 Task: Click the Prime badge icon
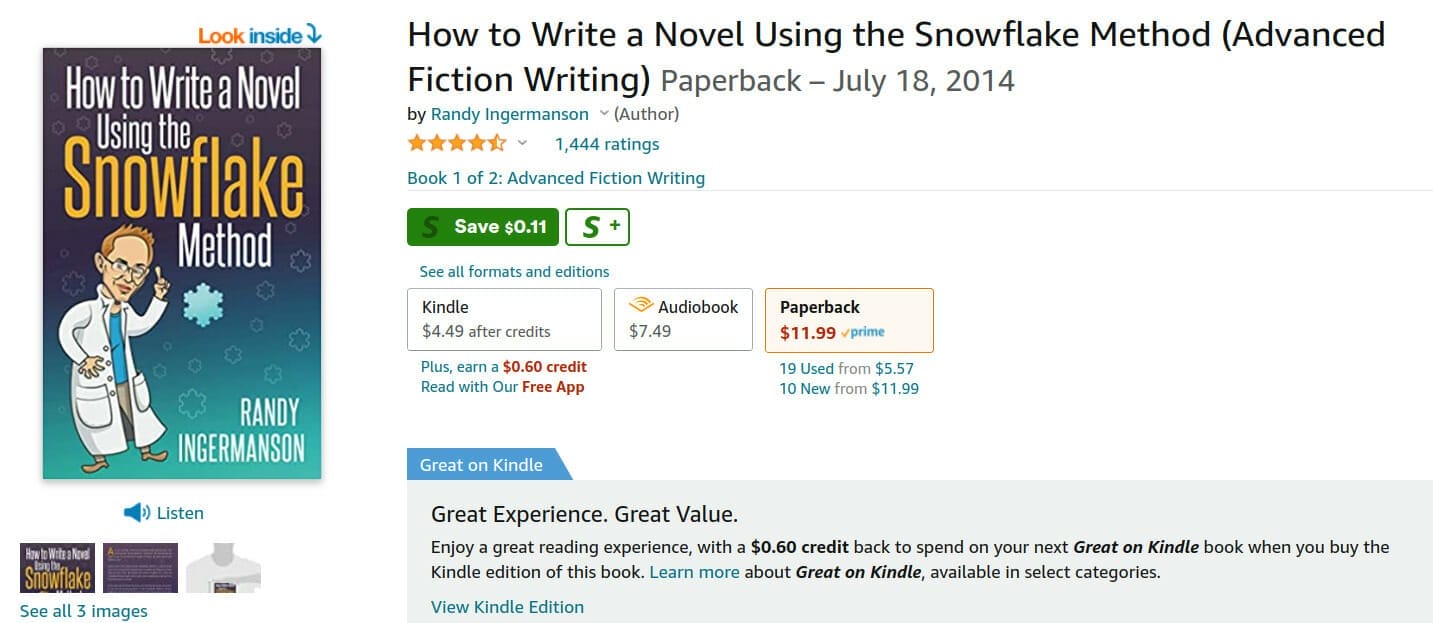[x=863, y=332]
